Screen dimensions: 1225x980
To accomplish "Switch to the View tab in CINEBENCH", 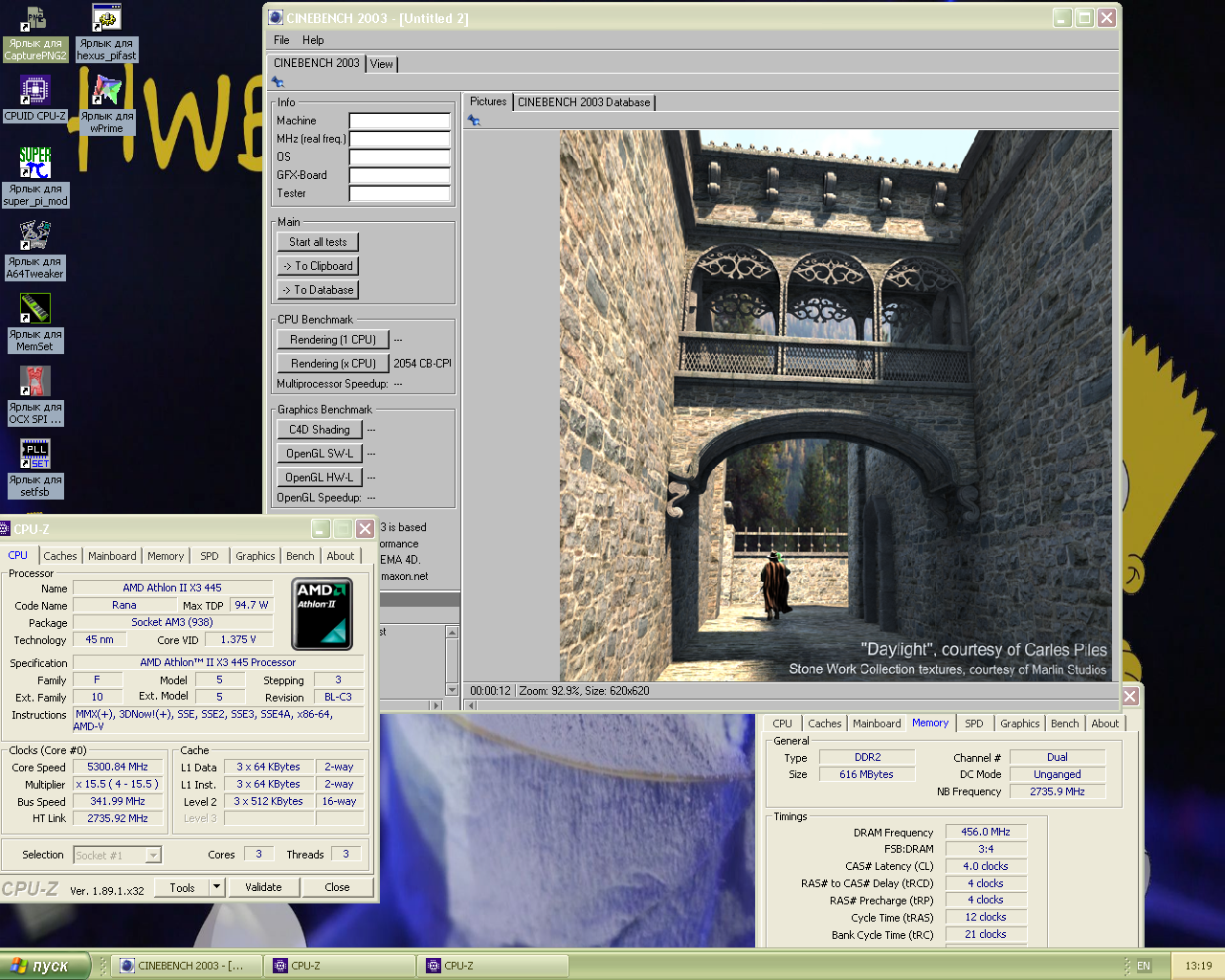I will click(382, 64).
